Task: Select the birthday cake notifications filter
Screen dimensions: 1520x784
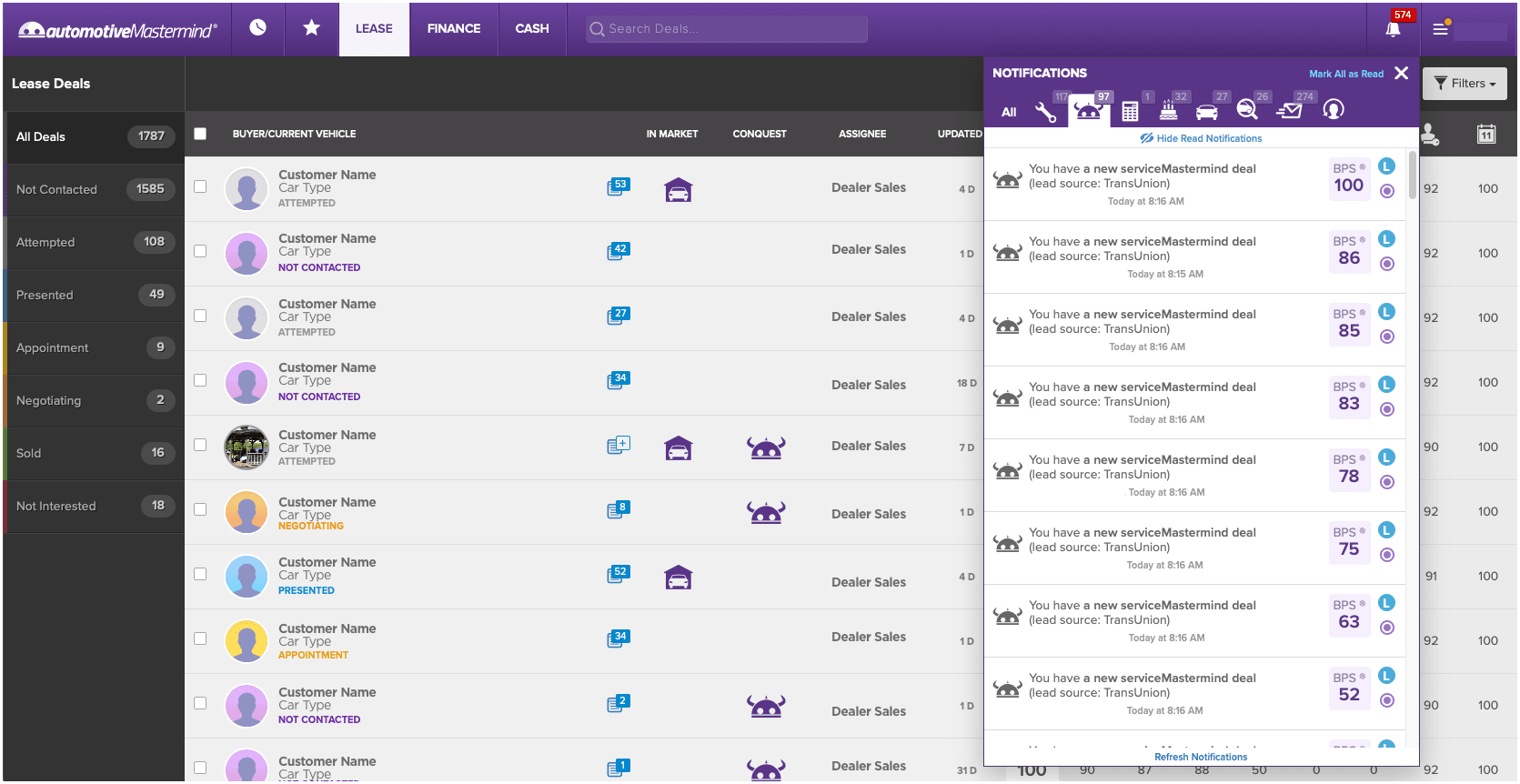Action: (x=1169, y=111)
